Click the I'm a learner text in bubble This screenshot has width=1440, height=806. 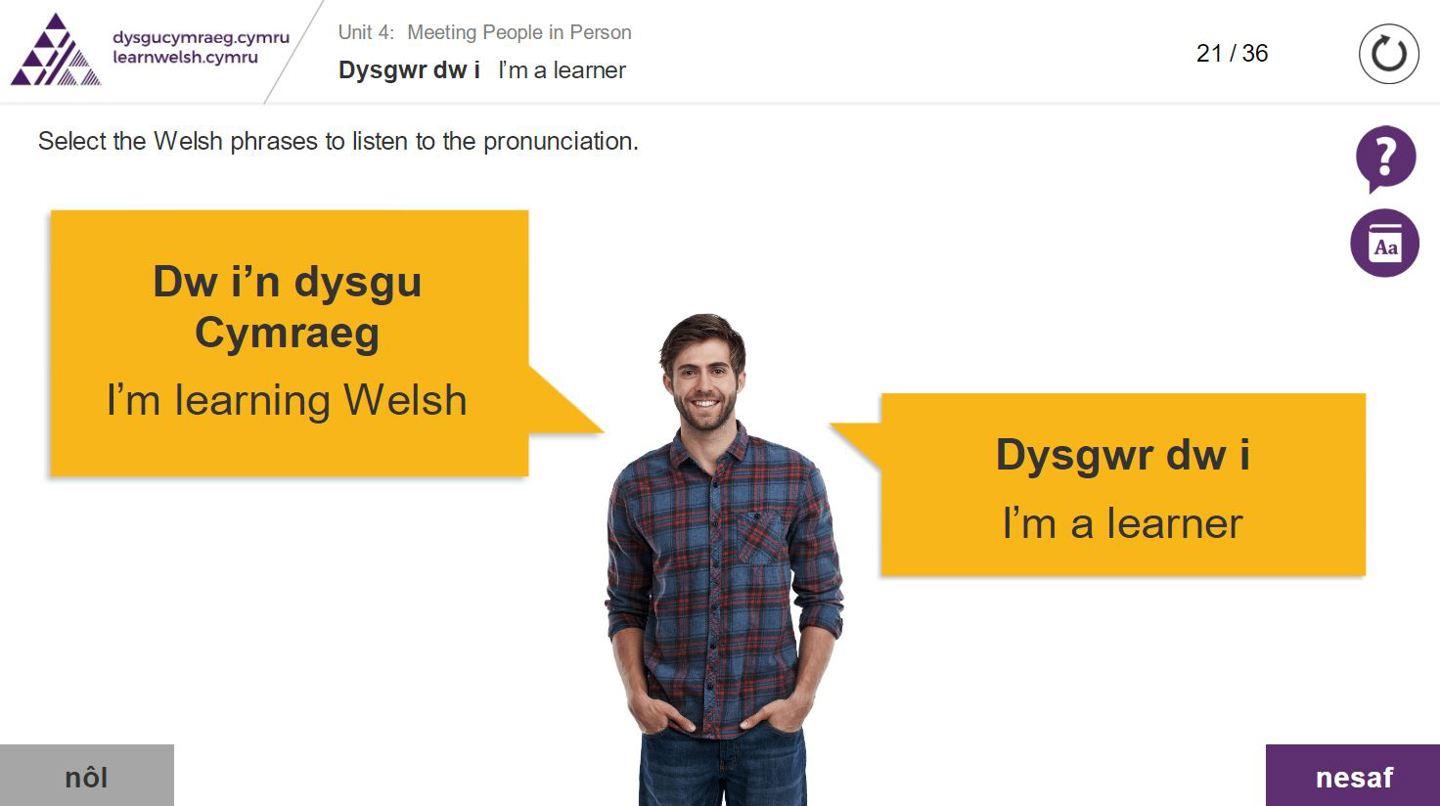(x=1122, y=523)
